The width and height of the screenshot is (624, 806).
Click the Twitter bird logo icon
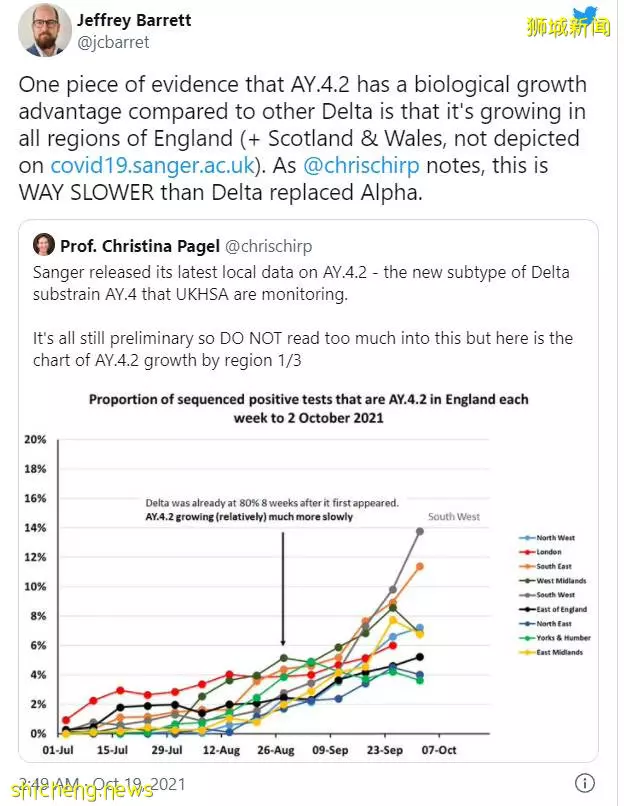click(587, 16)
